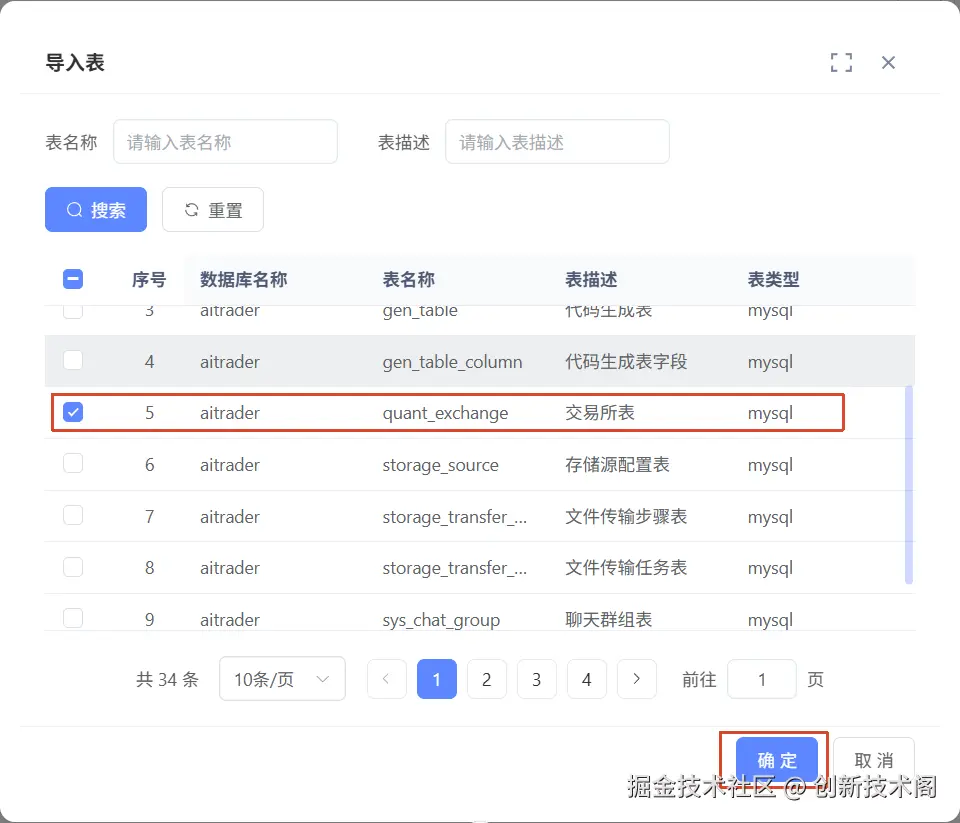Viewport: 960px width, 823px height.
Task: Jump to pagination page 2
Action: pos(487,679)
